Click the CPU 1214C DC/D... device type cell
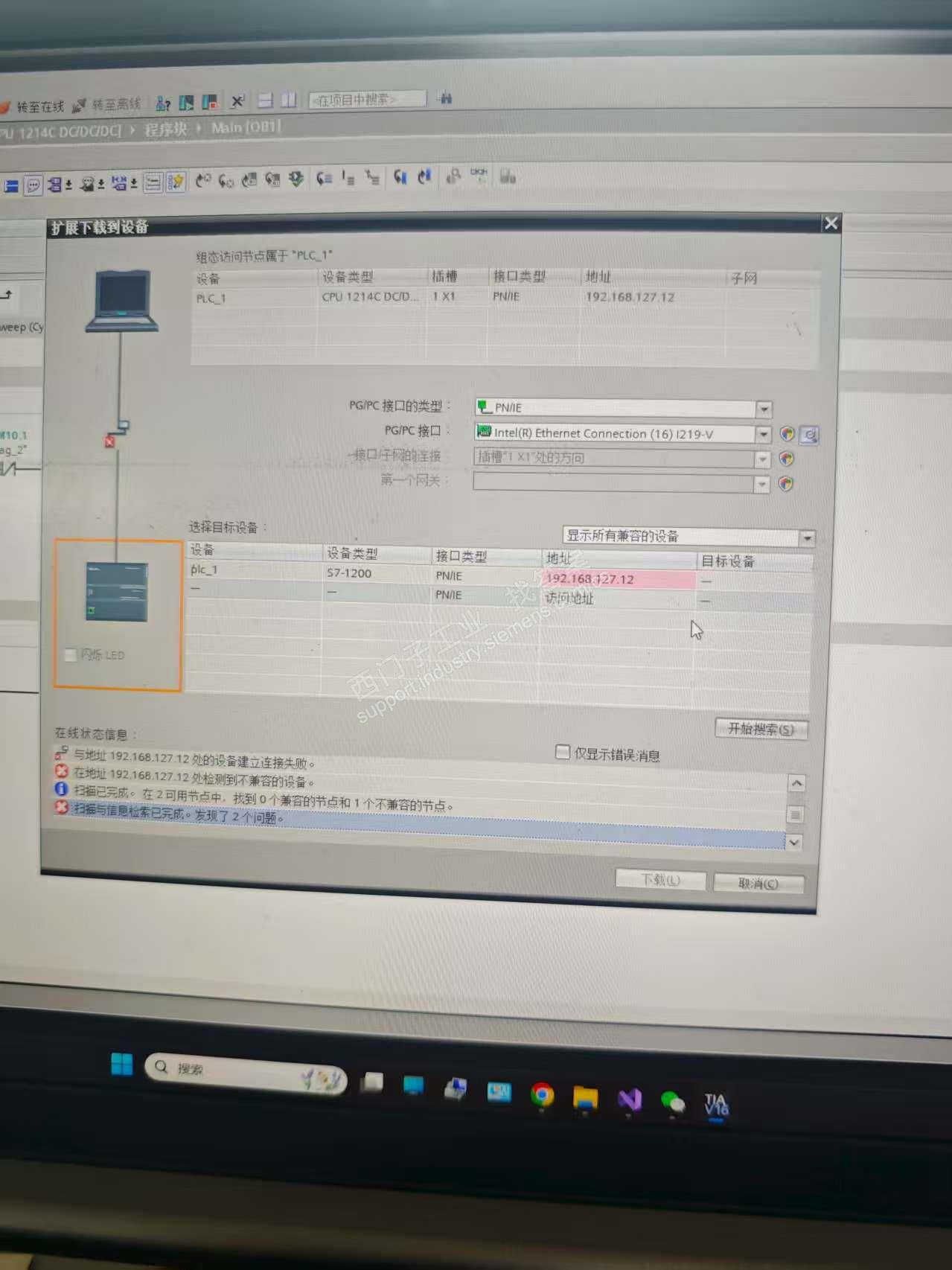Screen dimensions: 952x1270 [x=371, y=296]
